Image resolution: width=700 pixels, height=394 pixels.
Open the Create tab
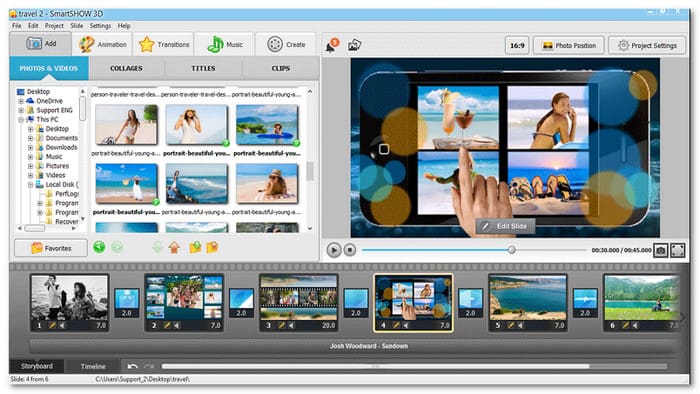coord(286,44)
